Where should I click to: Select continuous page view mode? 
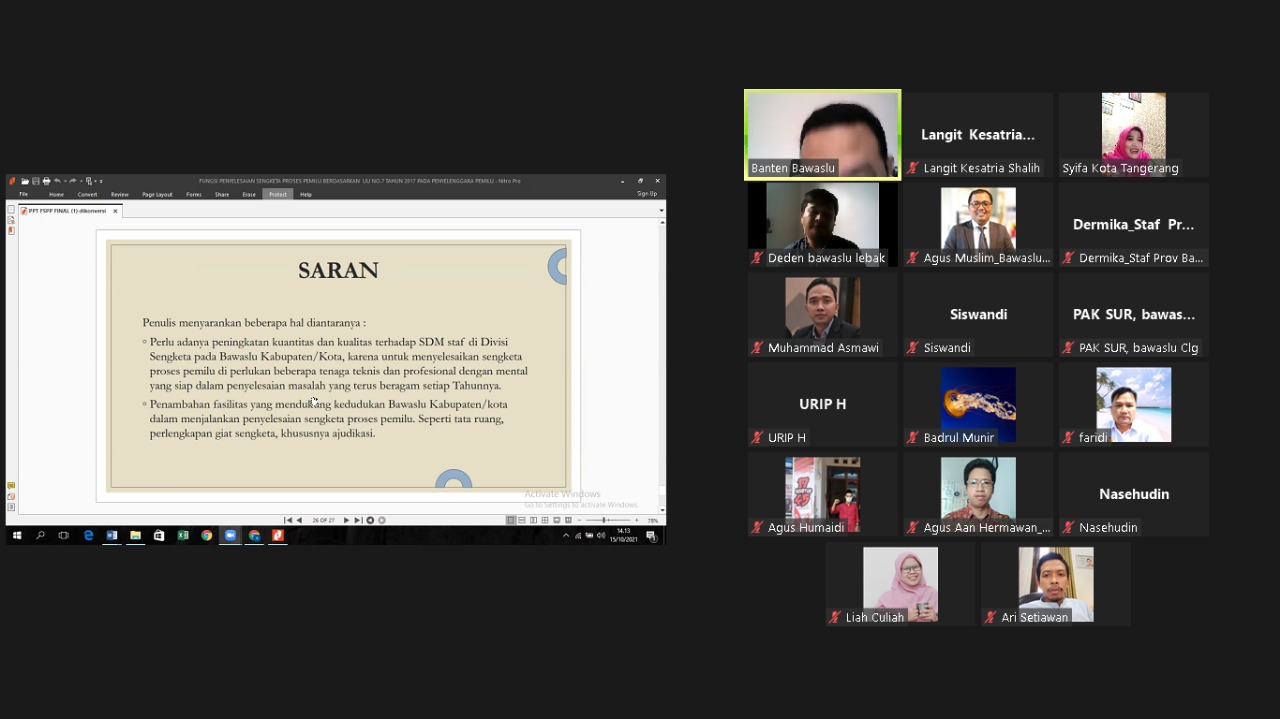click(522, 520)
